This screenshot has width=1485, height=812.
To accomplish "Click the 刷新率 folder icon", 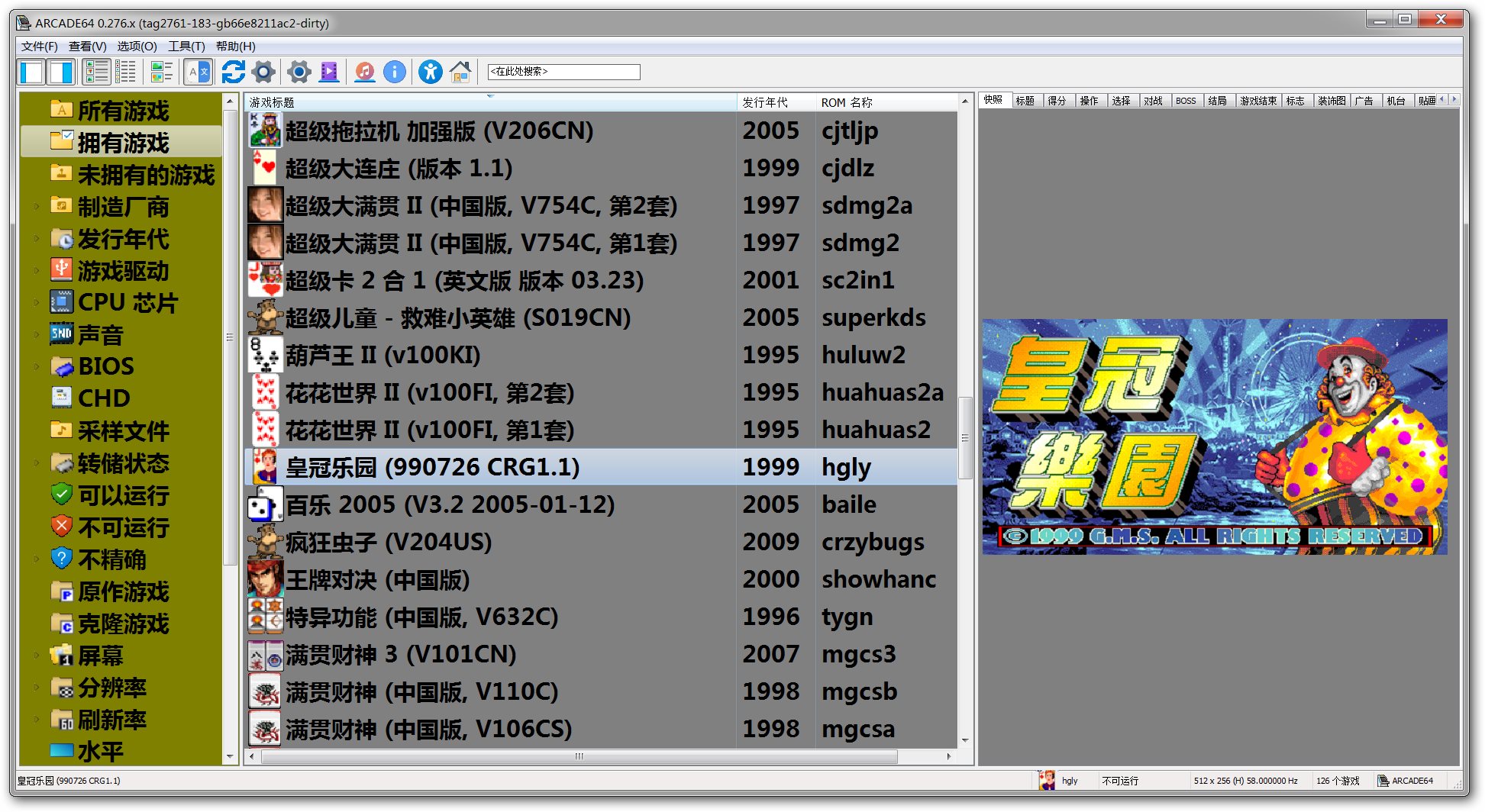I will point(61,720).
